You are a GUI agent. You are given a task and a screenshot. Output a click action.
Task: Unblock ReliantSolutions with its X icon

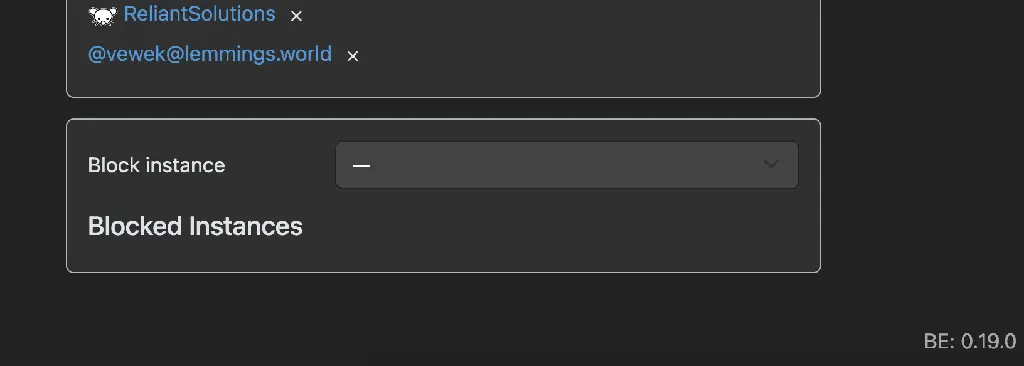[296, 16]
